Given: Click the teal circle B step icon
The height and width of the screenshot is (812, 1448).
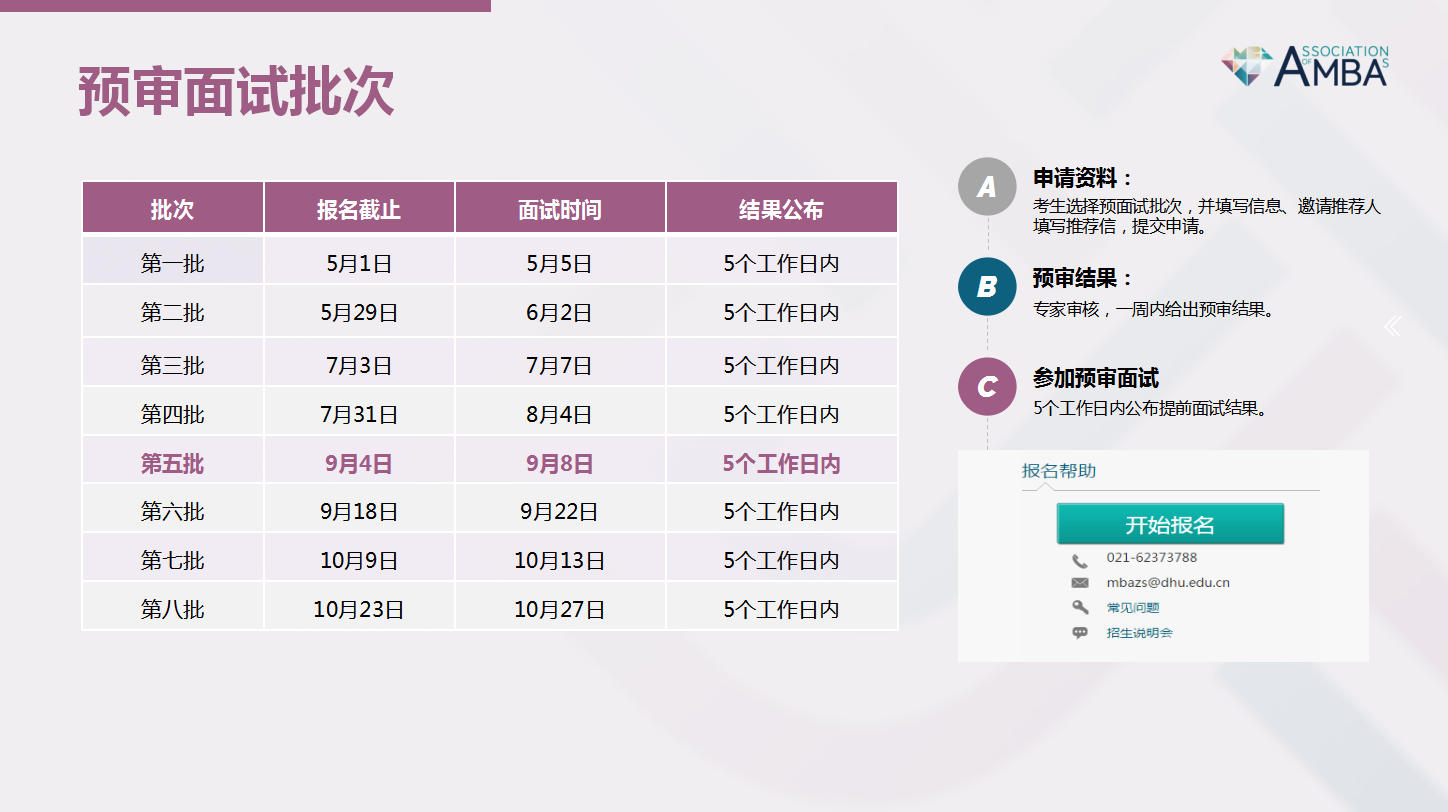Looking at the screenshot, I should 987,287.
